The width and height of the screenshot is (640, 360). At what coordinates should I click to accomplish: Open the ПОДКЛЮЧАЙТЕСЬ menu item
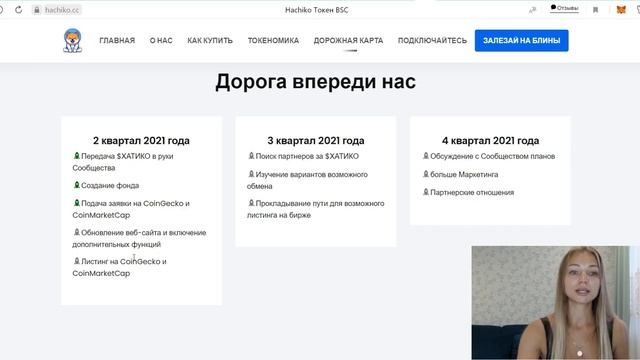click(432, 40)
